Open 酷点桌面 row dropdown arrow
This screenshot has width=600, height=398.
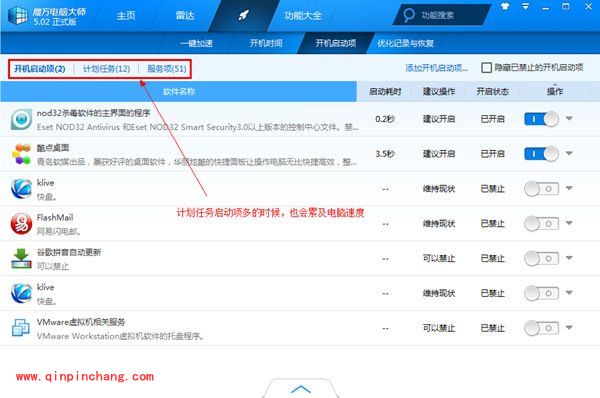click(569, 153)
